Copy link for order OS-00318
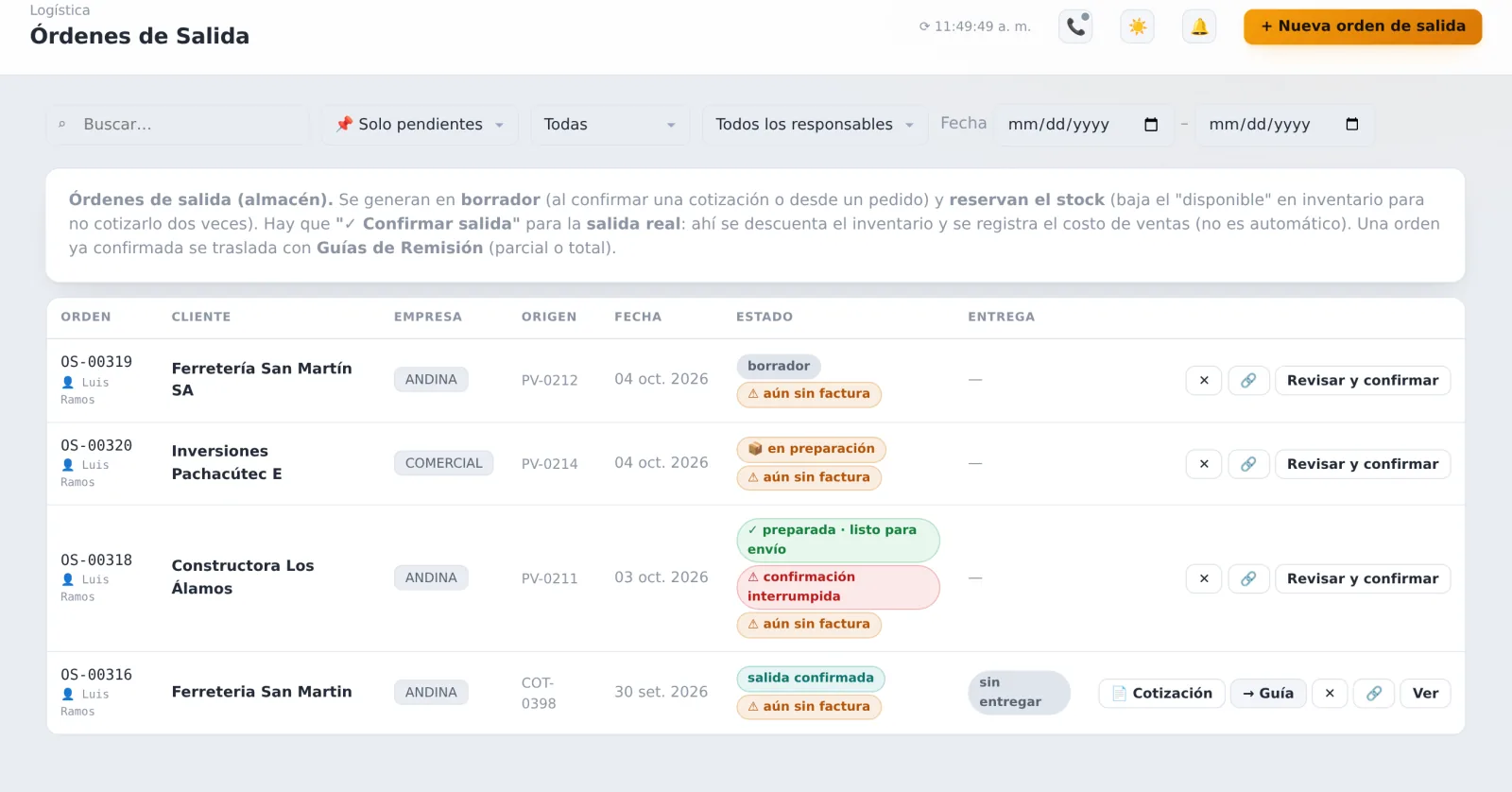This screenshot has height=792, width=1512. click(1248, 578)
